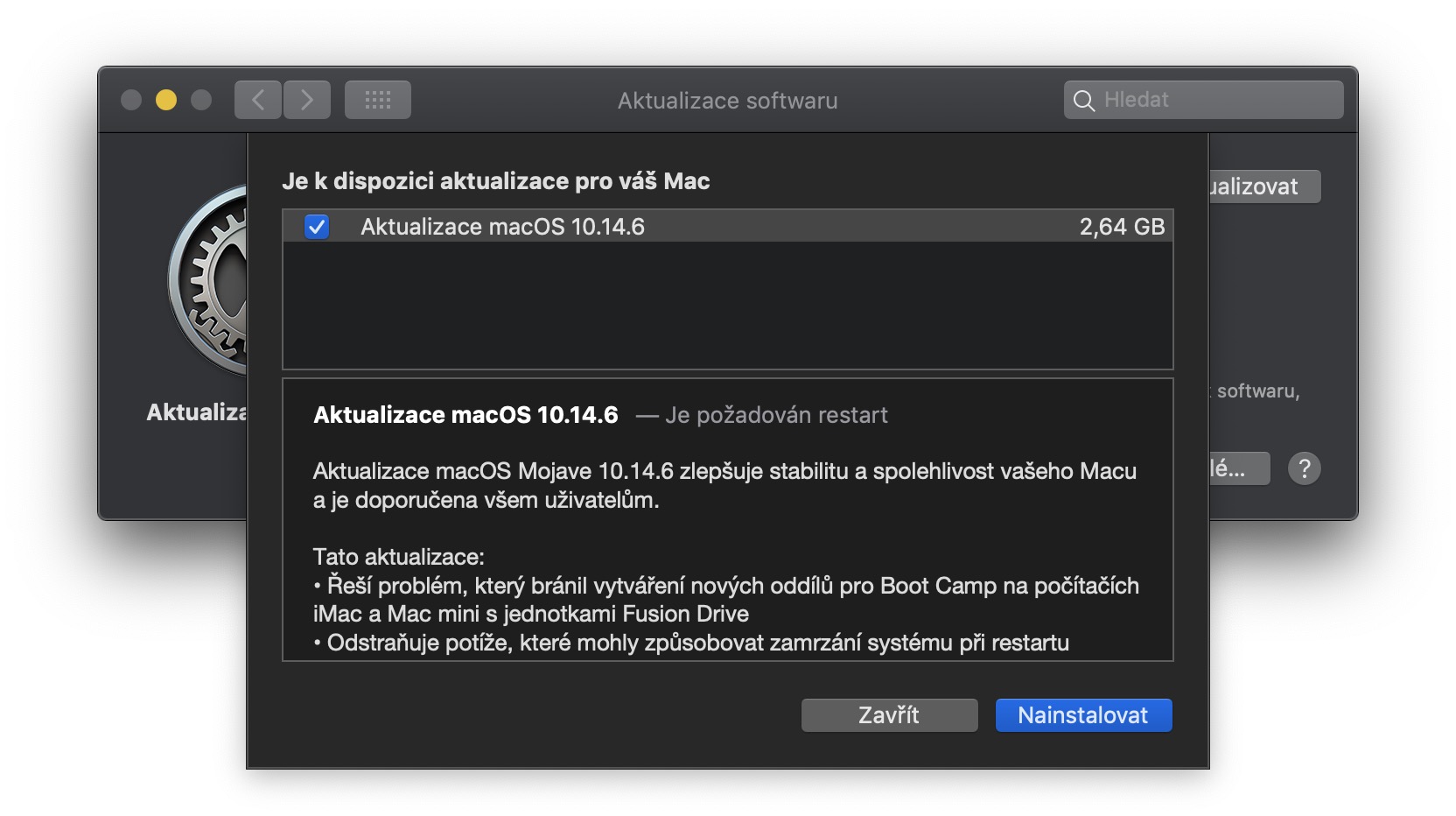
Task: Focus the Hledat search field
Action: click(x=1216, y=100)
